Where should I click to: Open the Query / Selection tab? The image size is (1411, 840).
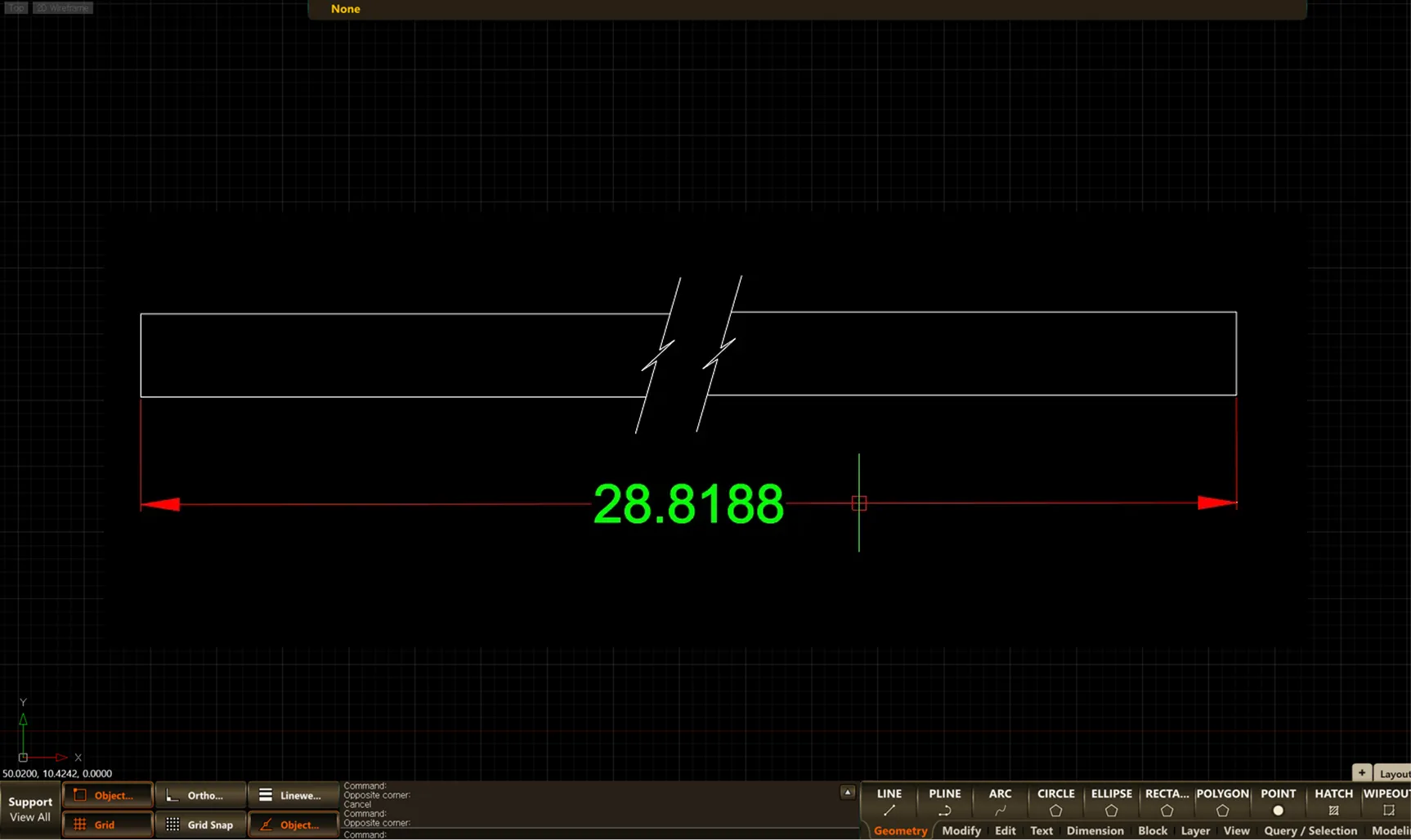1310,830
